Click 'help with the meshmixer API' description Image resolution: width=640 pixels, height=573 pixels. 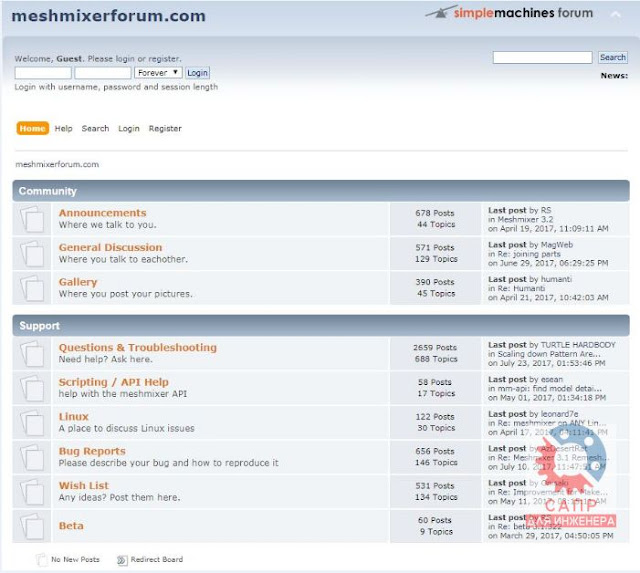pyautogui.click(x=123, y=394)
